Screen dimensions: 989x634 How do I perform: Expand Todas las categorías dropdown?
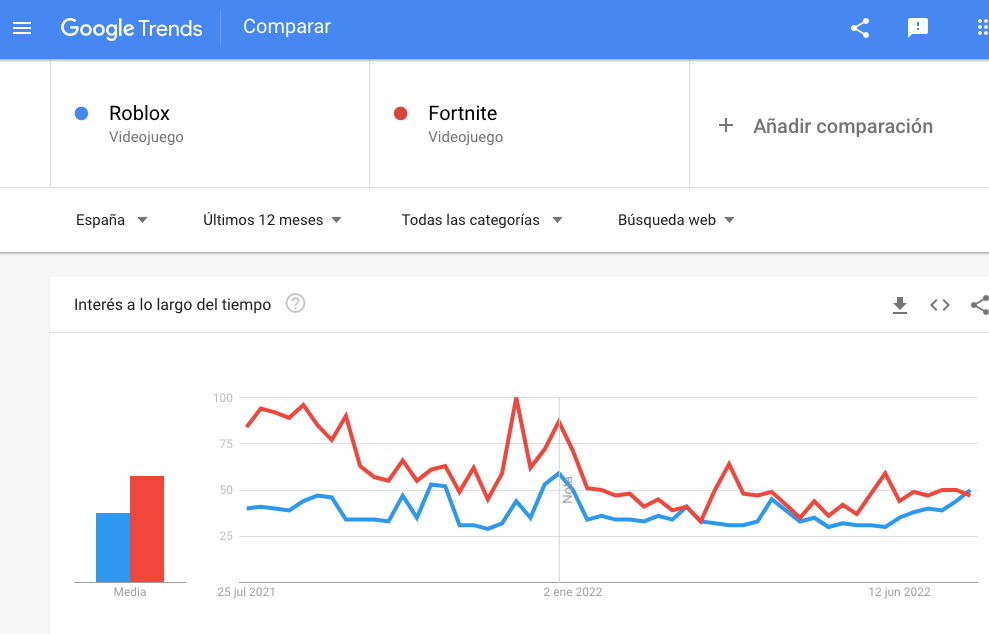click(481, 220)
